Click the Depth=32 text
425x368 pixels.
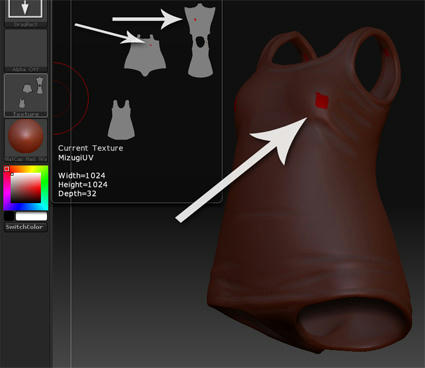click(x=77, y=193)
